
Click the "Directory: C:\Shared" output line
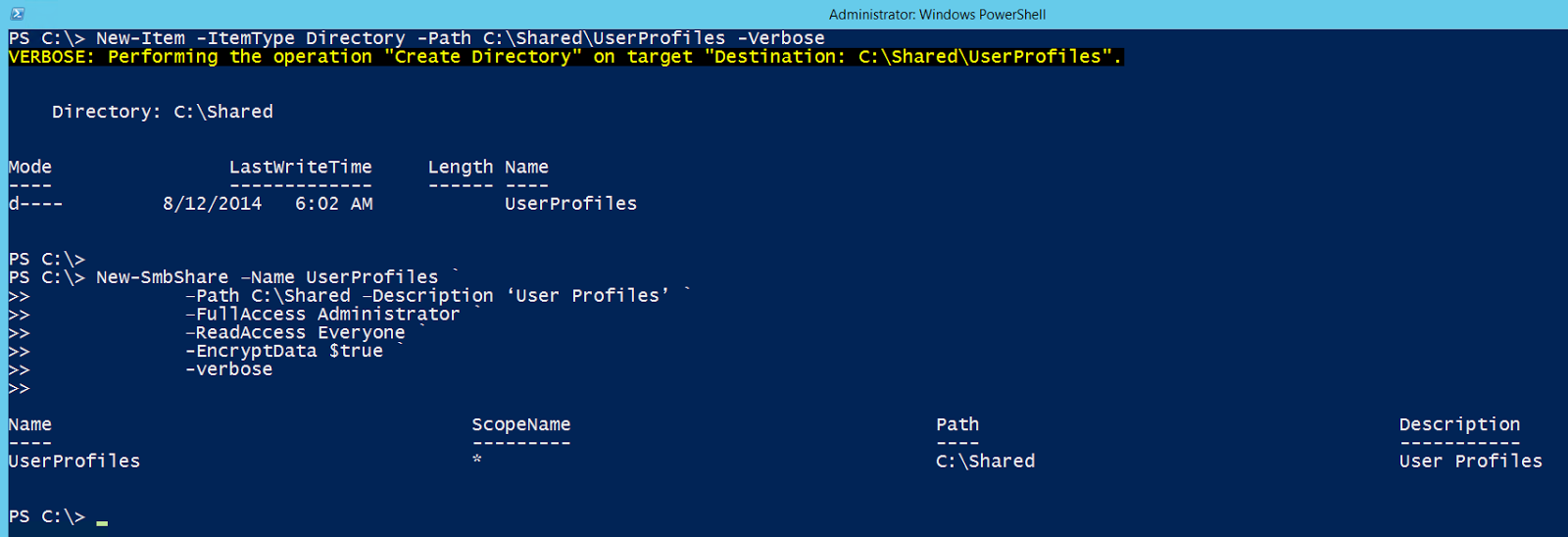click(163, 112)
